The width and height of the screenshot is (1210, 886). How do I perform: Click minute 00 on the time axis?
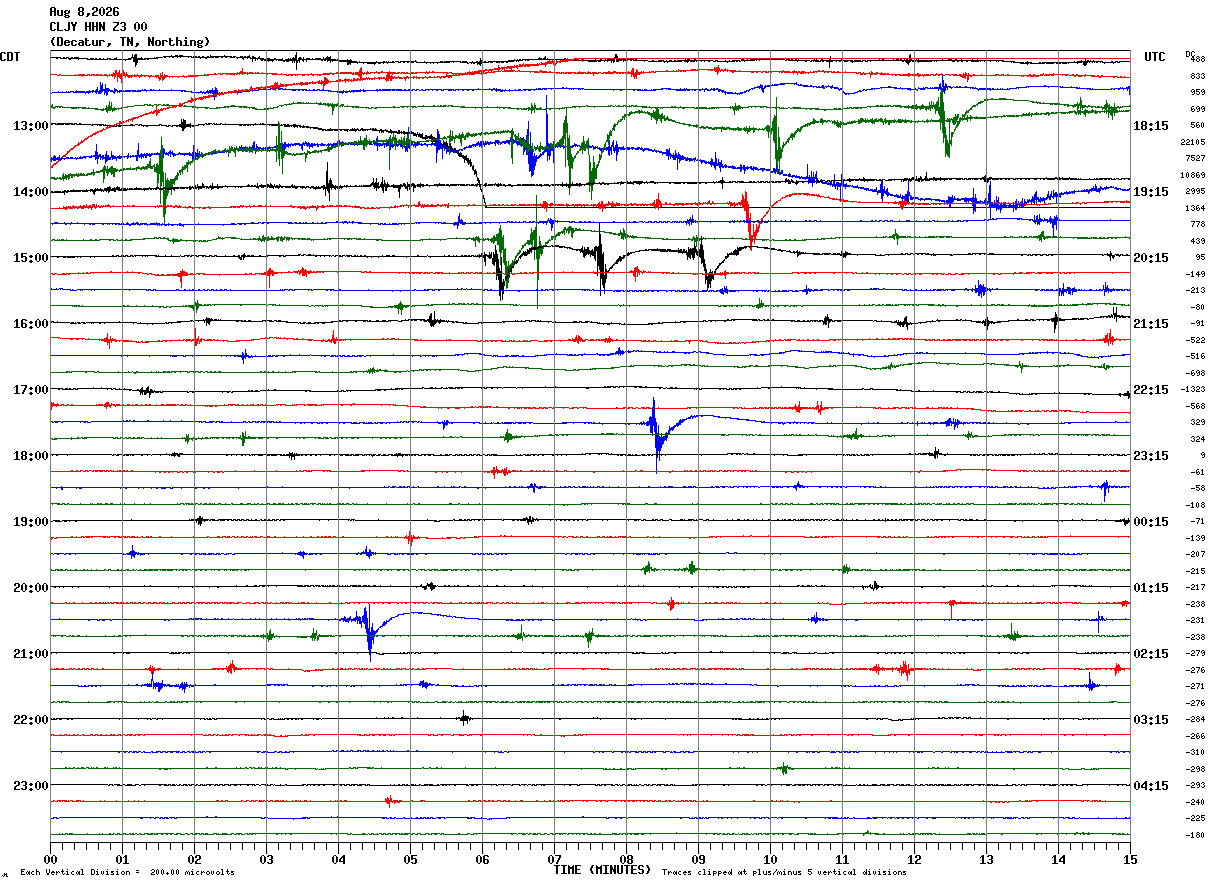[x=50, y=859]
